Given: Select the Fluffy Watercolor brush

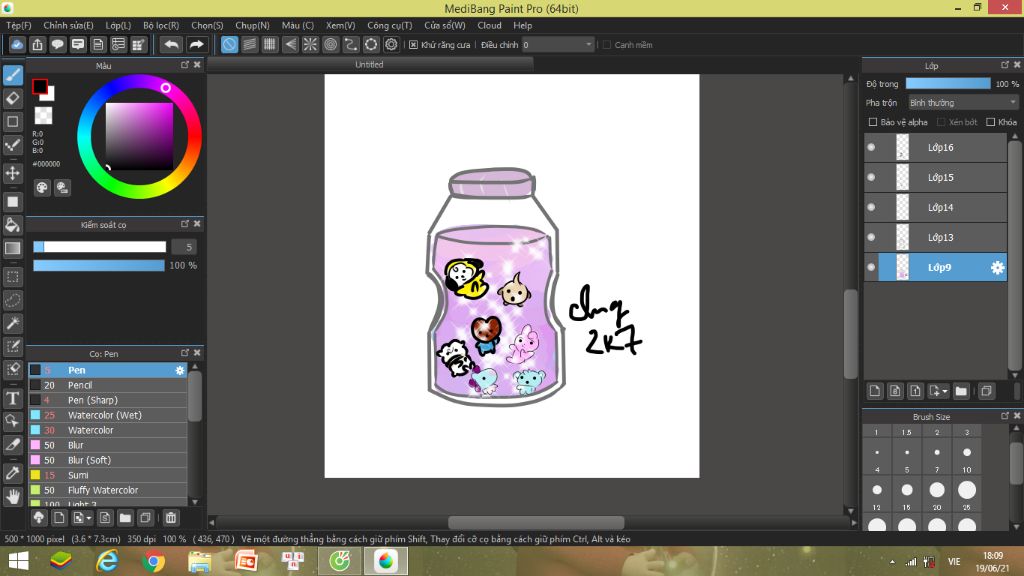Looking at the screenshot, I should (108, 490).
